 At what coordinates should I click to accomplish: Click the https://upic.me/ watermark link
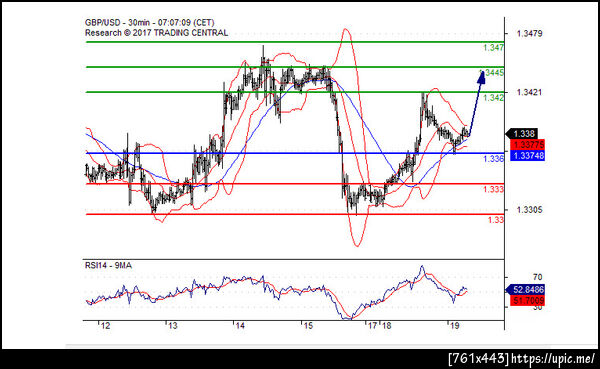click(553, 359)
